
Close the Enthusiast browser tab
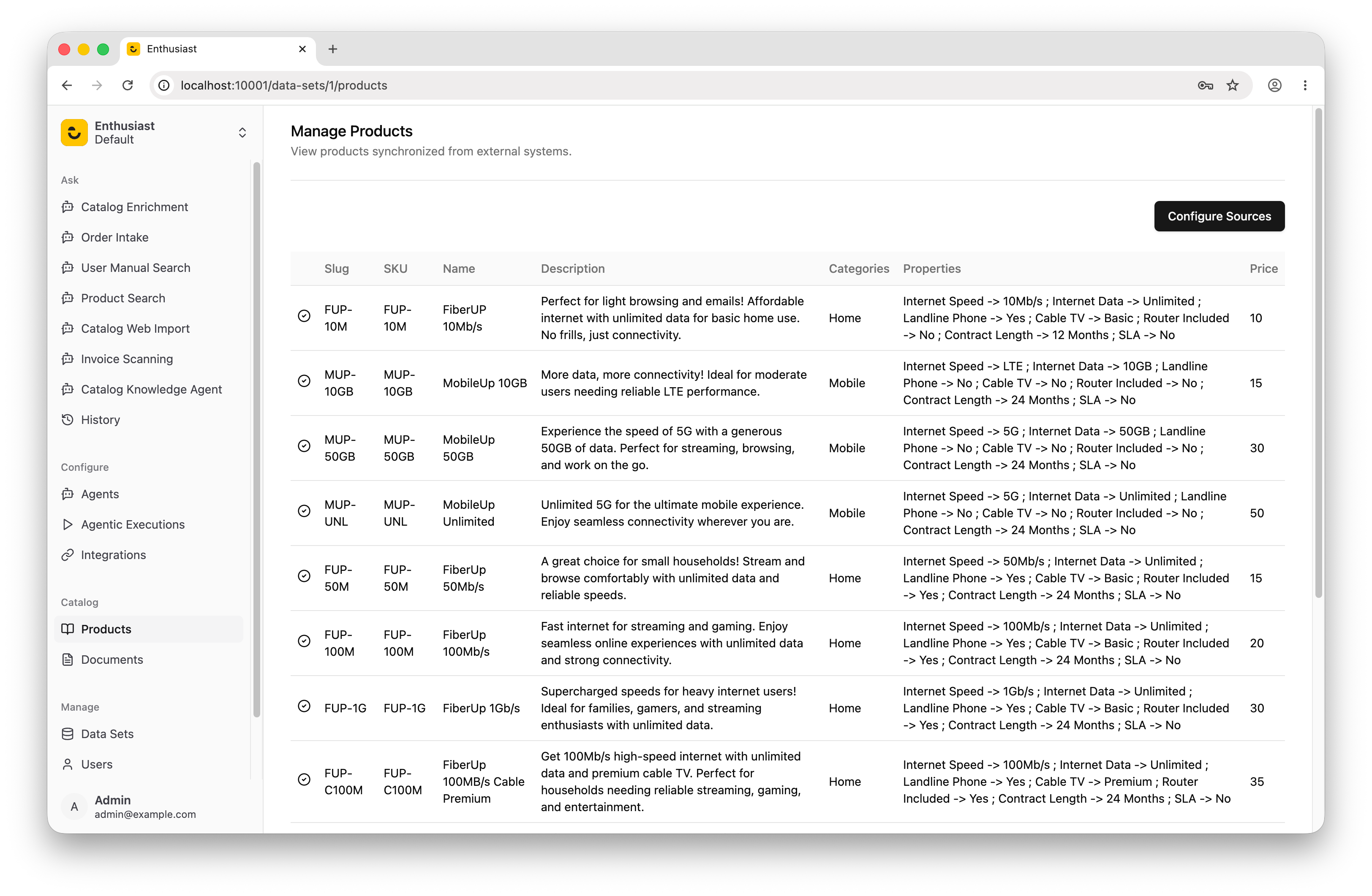pyautogui.click(x=302, y=49)
